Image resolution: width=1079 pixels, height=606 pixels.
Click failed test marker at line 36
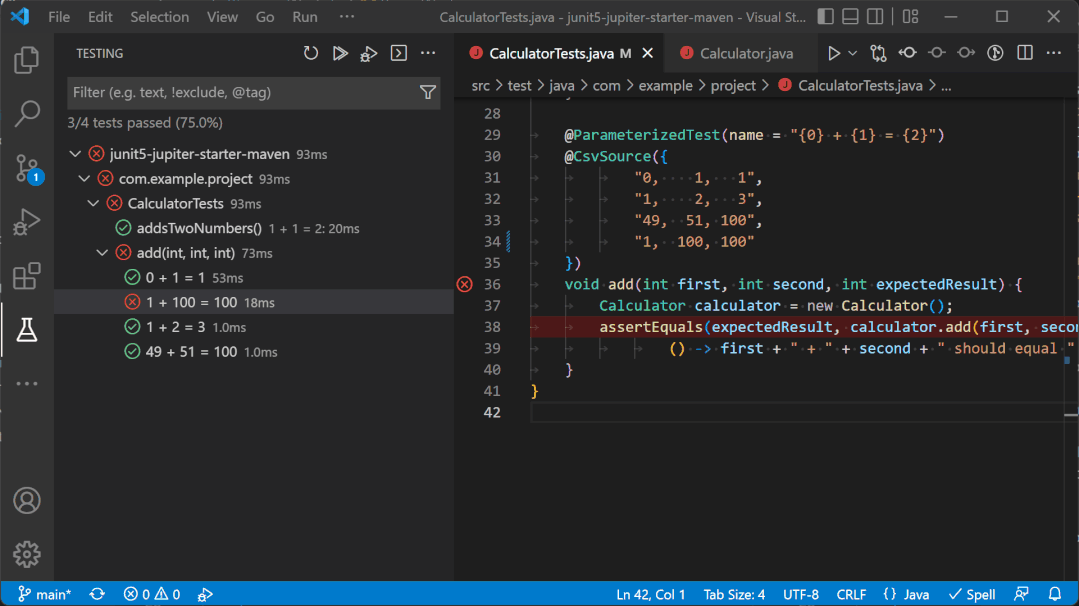click(x=464, y=284)
